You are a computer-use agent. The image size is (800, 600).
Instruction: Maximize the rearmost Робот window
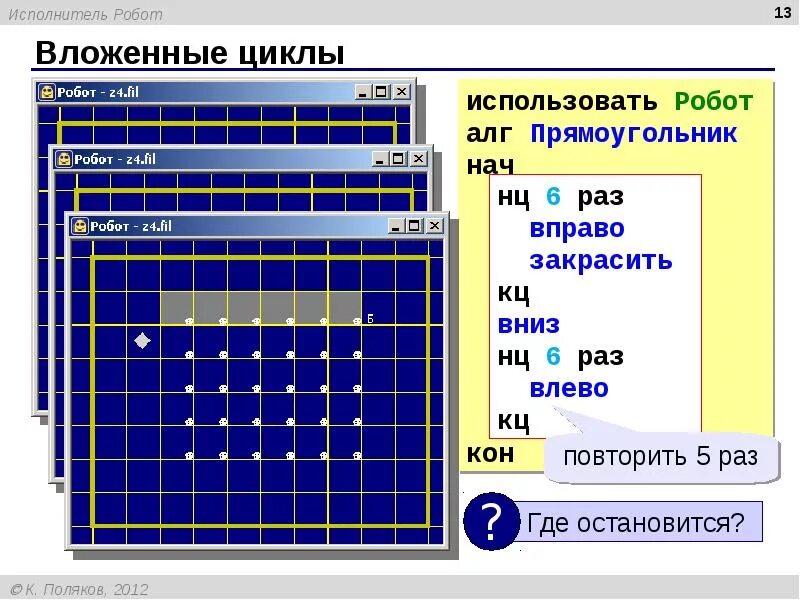pyautogui.click(x=381, y=92)
